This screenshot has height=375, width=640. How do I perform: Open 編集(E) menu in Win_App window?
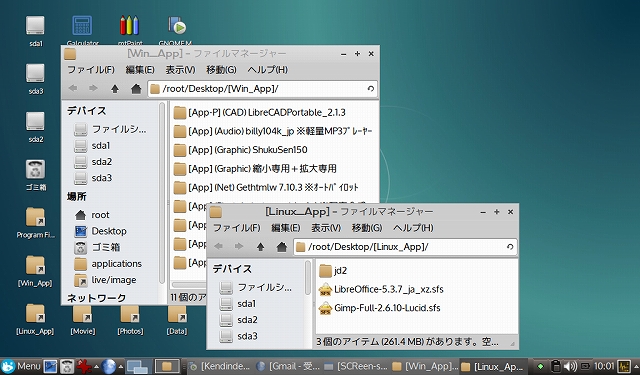coord(140,70)
